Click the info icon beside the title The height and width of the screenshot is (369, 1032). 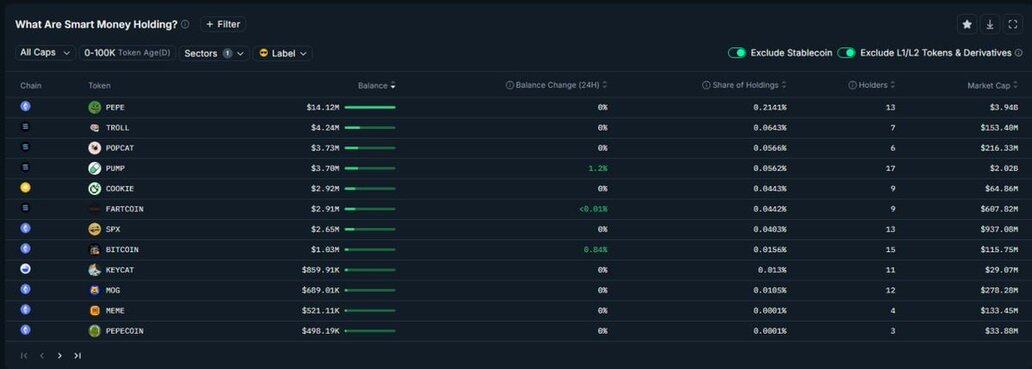click(x=185, y=24)
